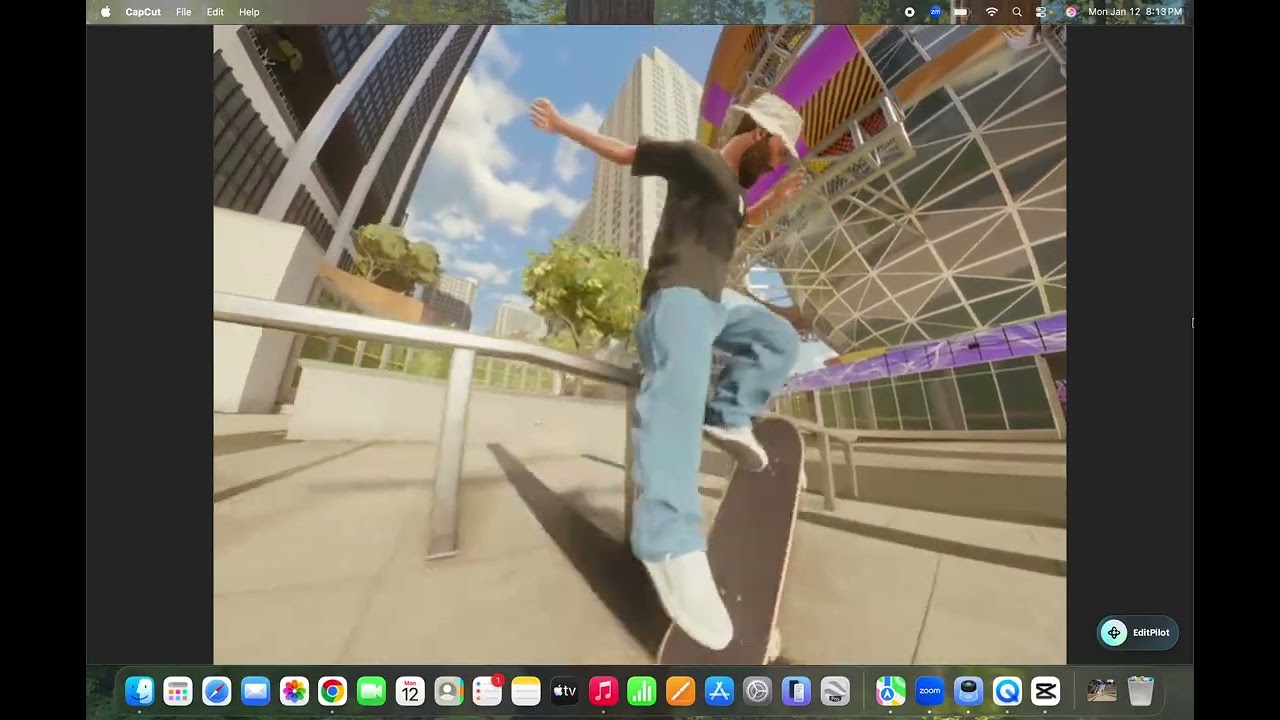Open QuickTime Player from the dock
Viewport: 1280px width, 720px height.
(1007, 691)
